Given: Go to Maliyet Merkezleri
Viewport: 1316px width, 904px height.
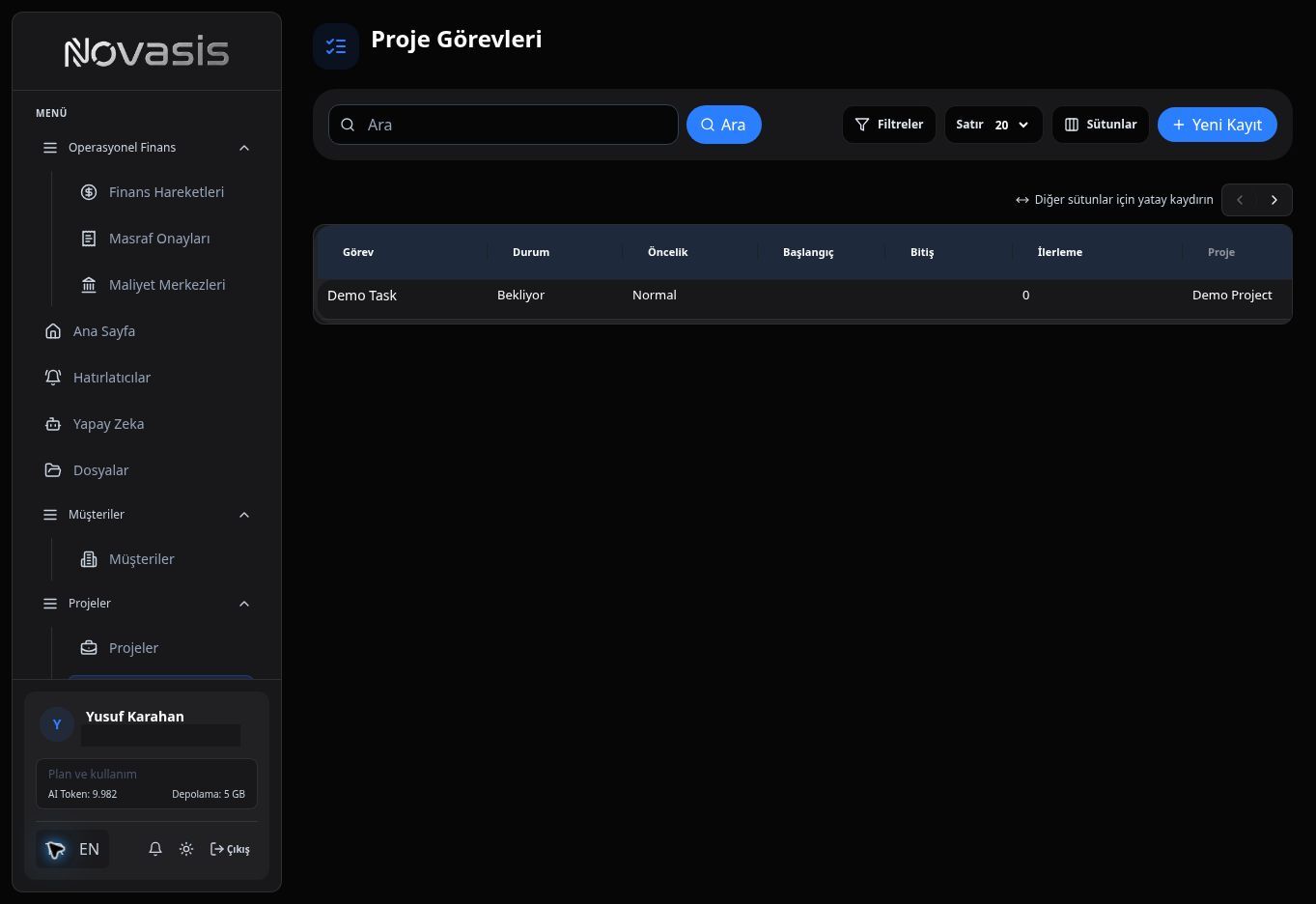Looking at the screenshot, I should click(x=160, y=285).
